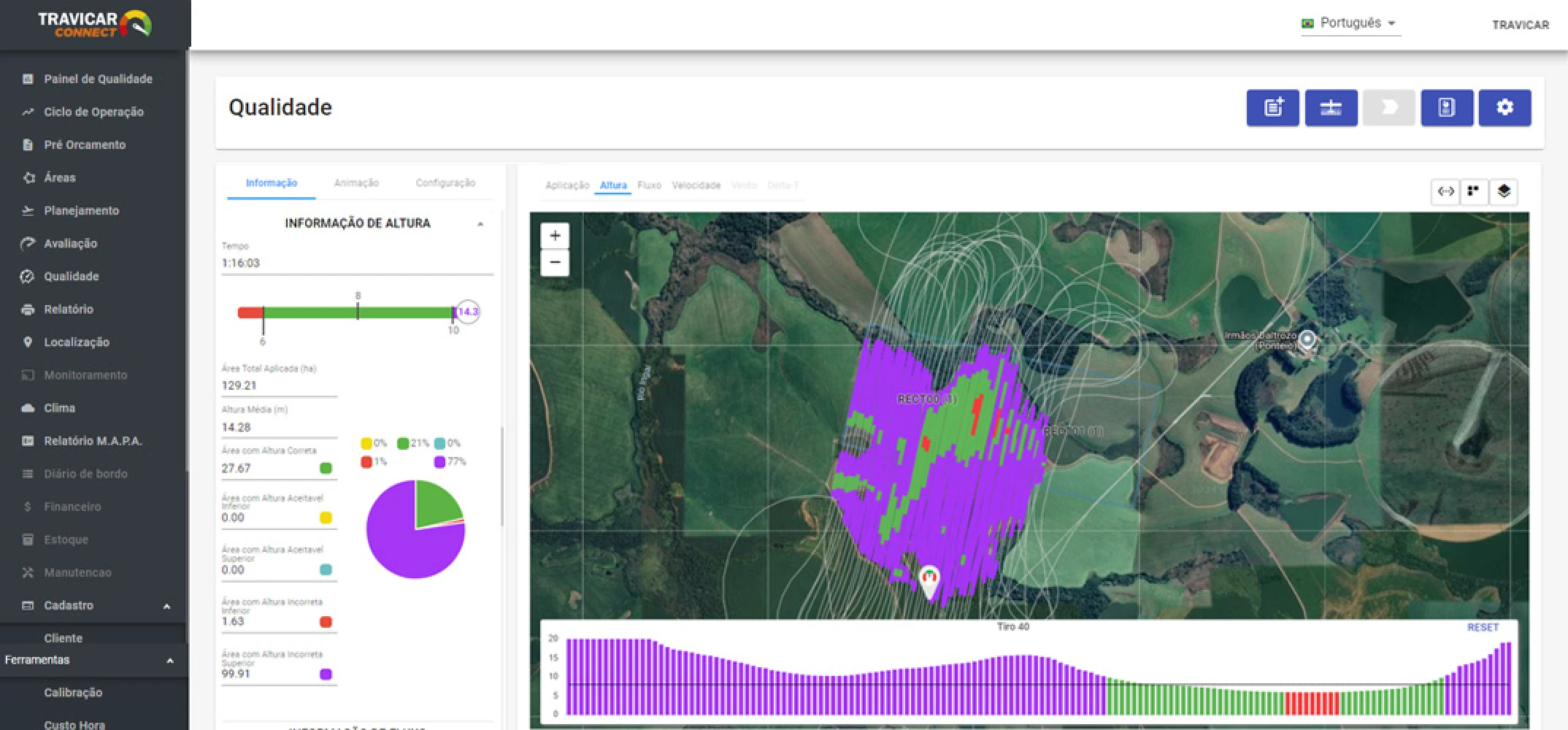The image size is (1568, 730).
Task: Open the Português language dropdown
Action: [1350, 23]
